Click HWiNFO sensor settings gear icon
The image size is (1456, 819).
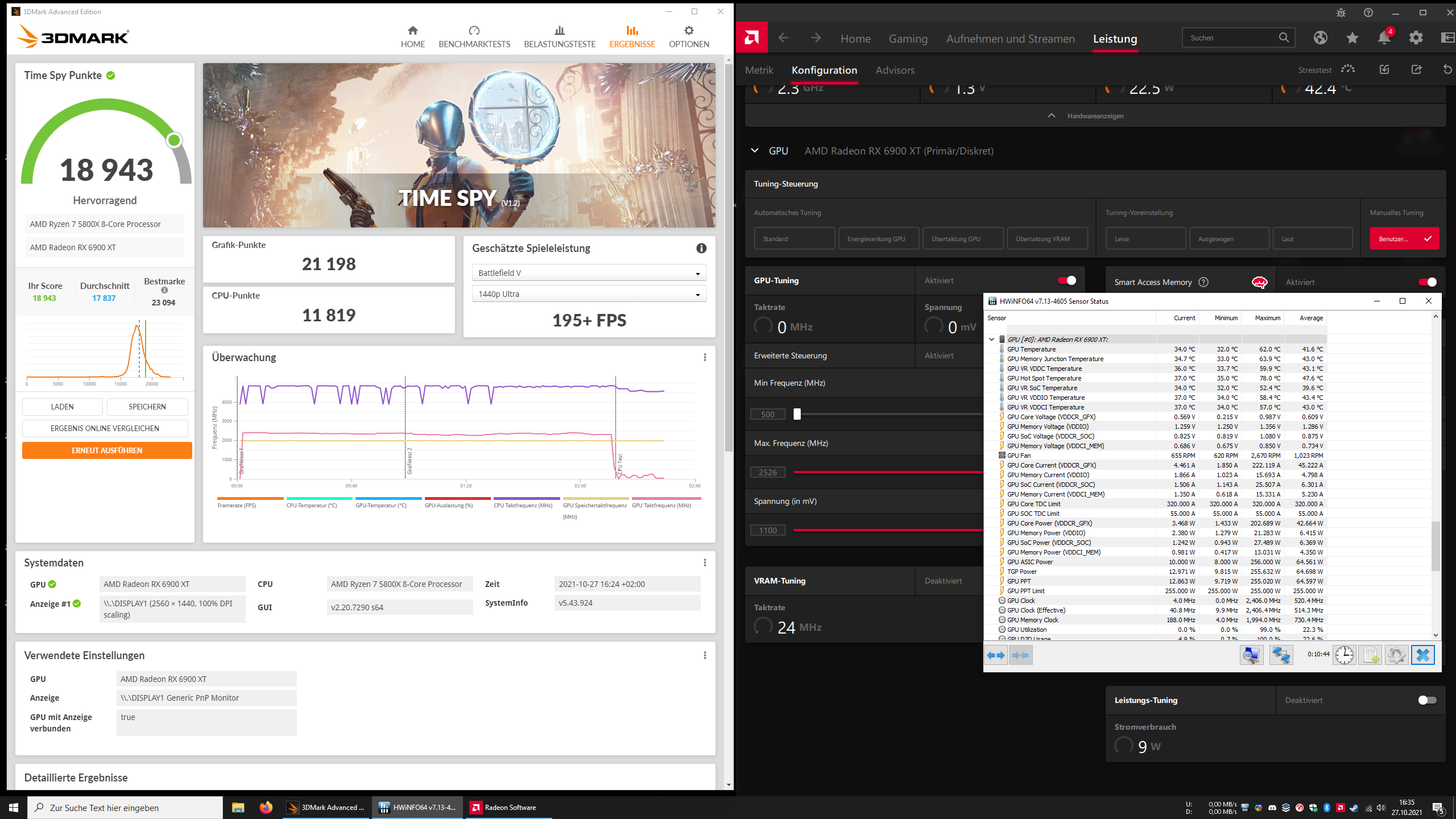[1396, 655]
